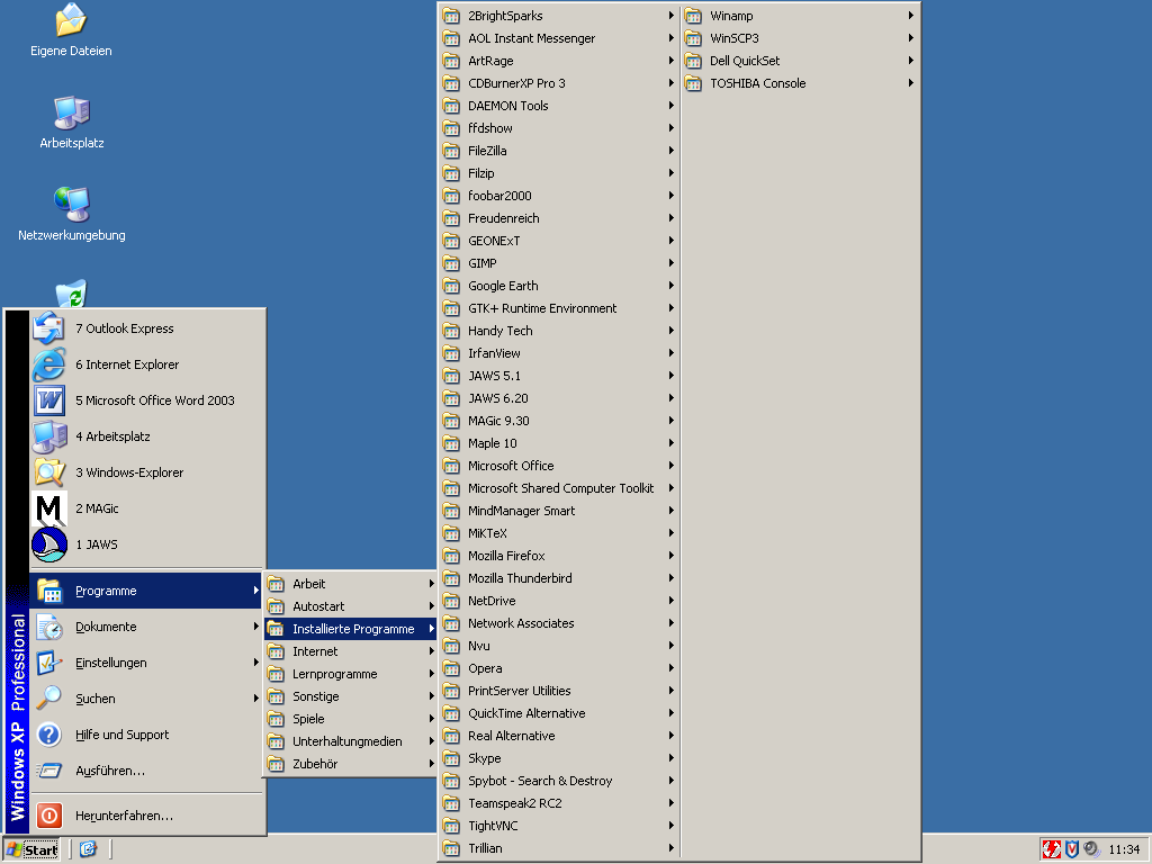Screen dimensions: 1152x864
Task: Open the Teamspeak2 RC2 menu folder
Action: point(559,803)
